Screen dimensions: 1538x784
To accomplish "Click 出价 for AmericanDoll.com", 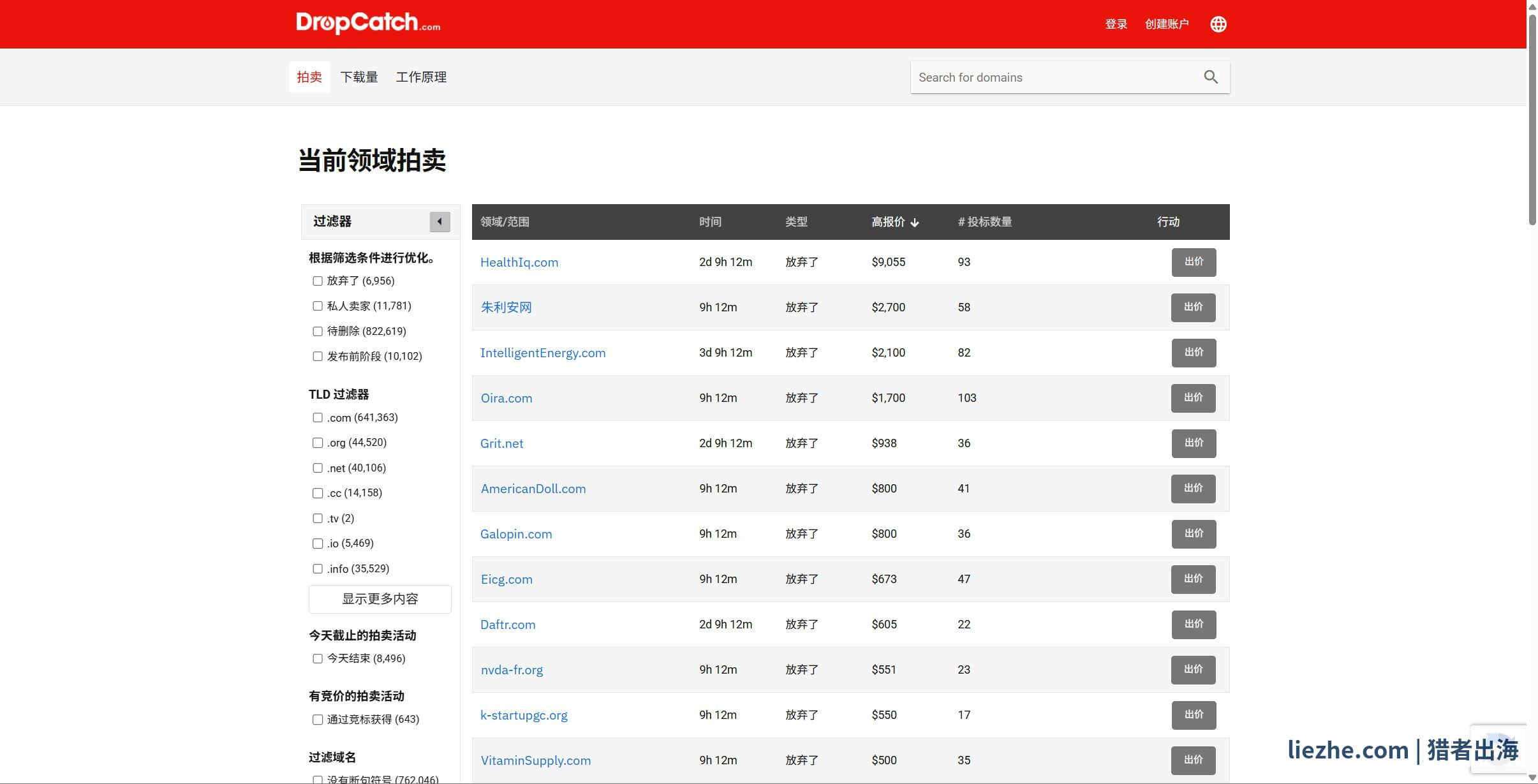I will click(x=1194, y=489).
